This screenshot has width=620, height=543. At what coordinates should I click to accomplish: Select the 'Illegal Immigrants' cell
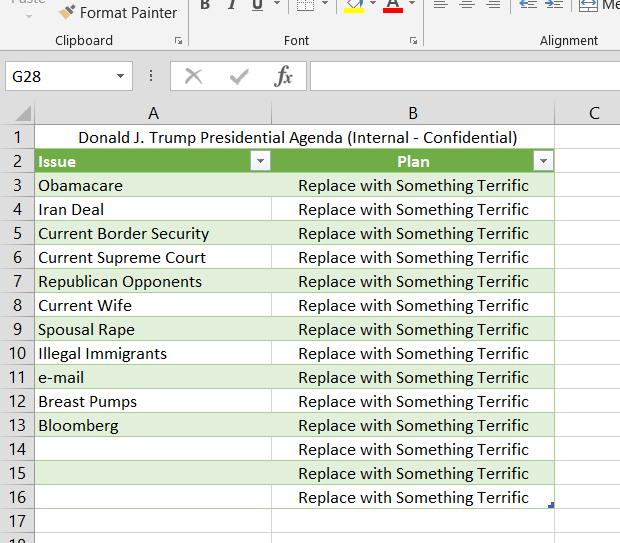153,354
